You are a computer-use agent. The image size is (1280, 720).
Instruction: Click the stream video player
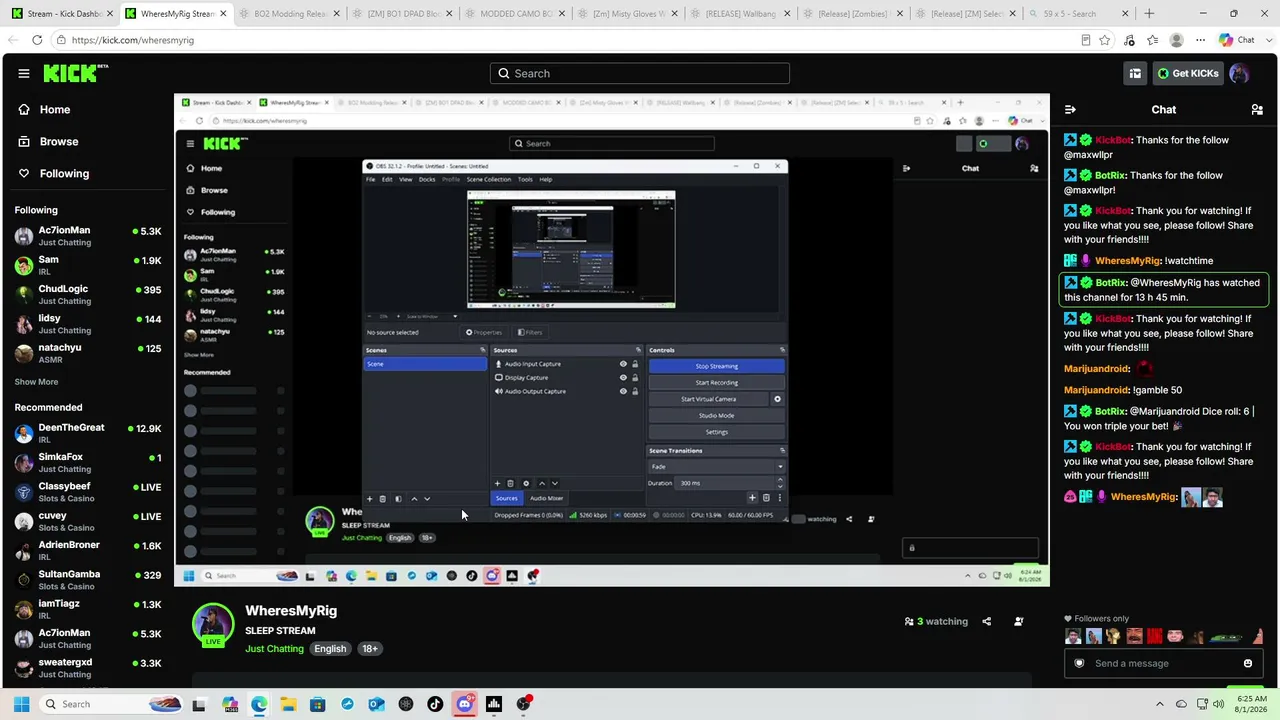(612, 340)
